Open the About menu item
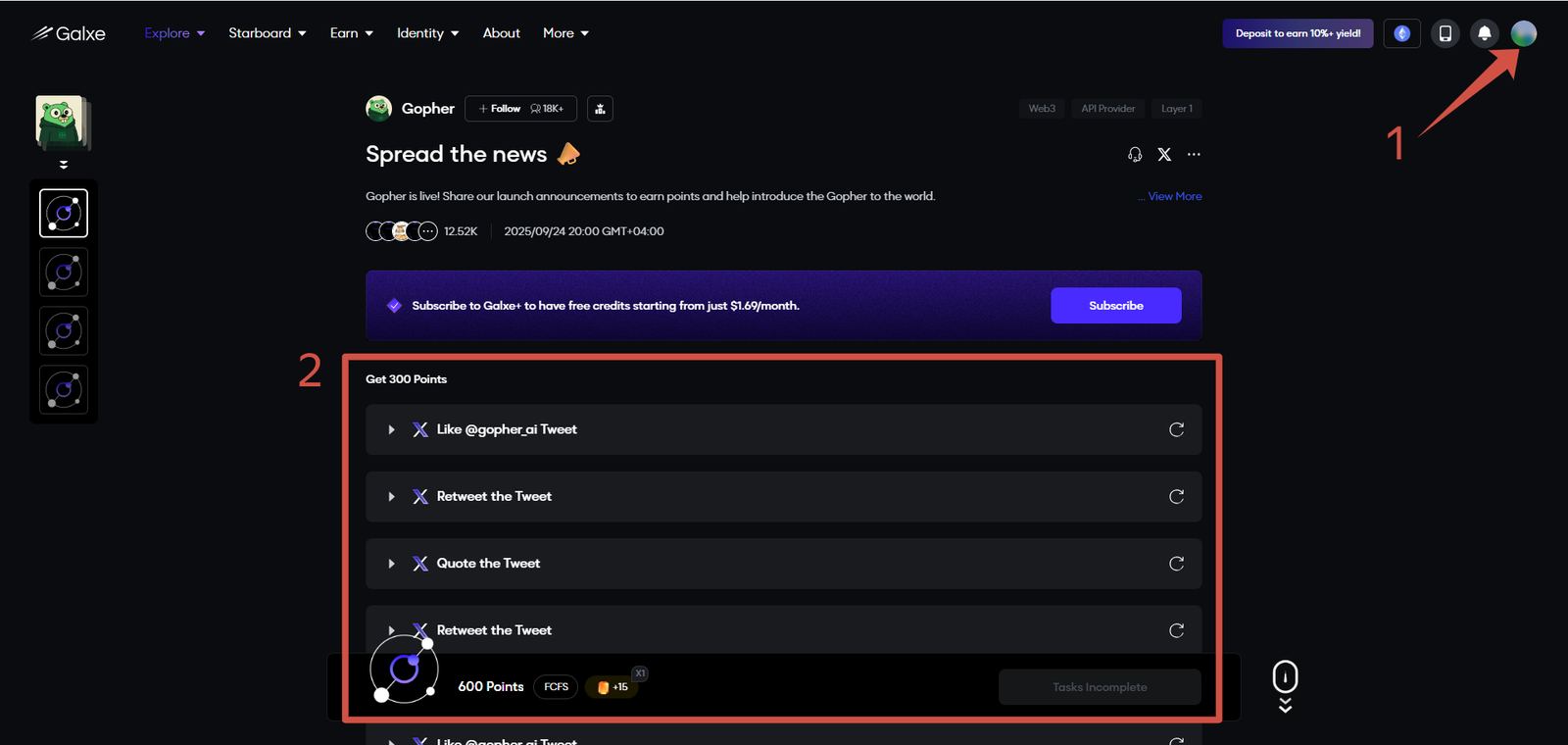Viewport: 1568px width, 745px height. tap(501, 33)
